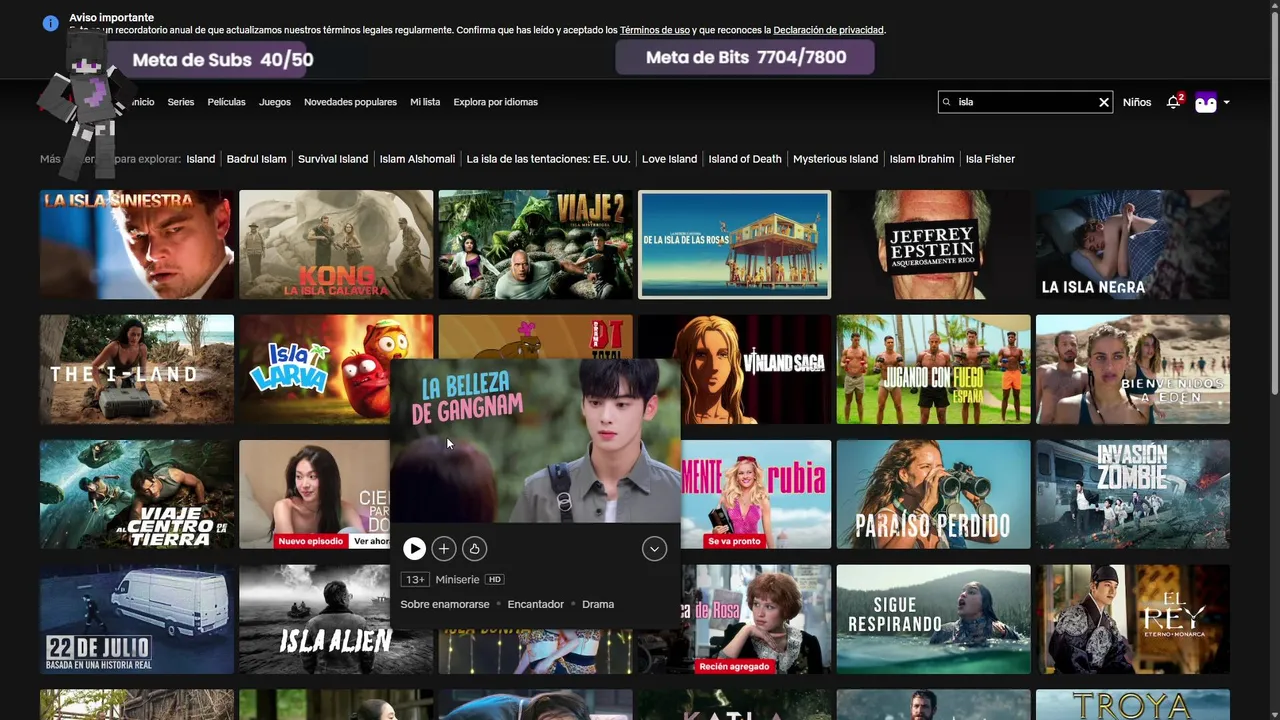Screen dimensions: 1280x720
Task: Open notifications bell
Action: [1174, 102]
